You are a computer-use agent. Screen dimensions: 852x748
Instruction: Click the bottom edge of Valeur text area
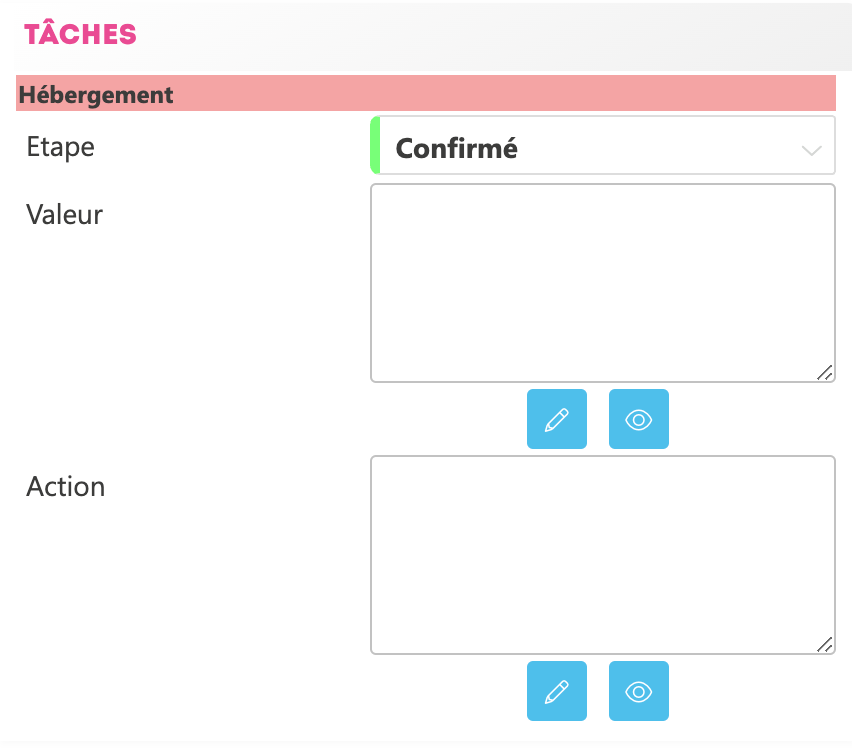pos(600,381)
